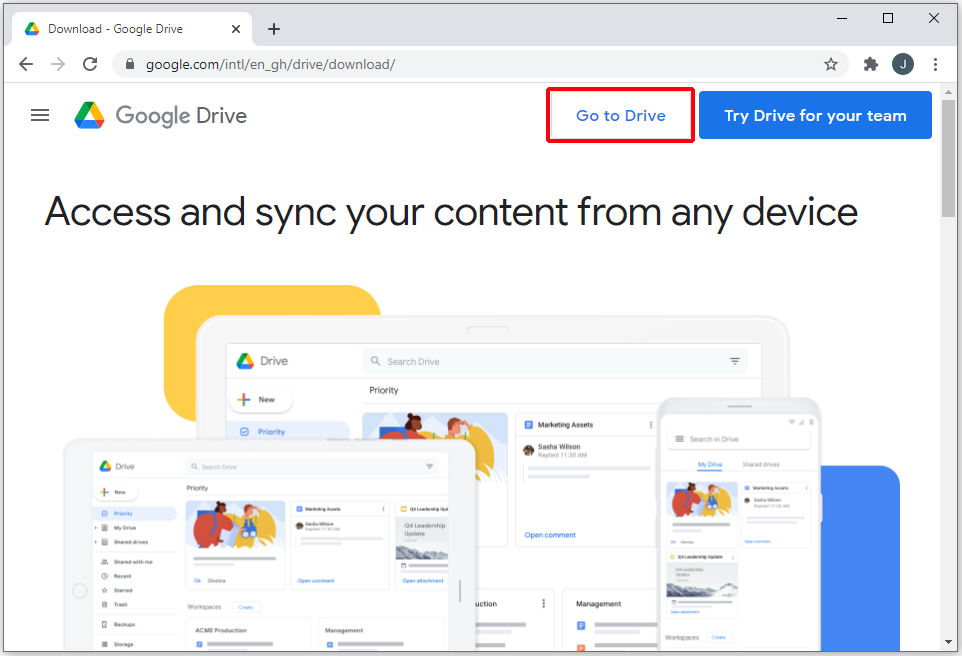Screen dimensions: 962x656
Task: Click Try Drive for your team
Action: 815,115
